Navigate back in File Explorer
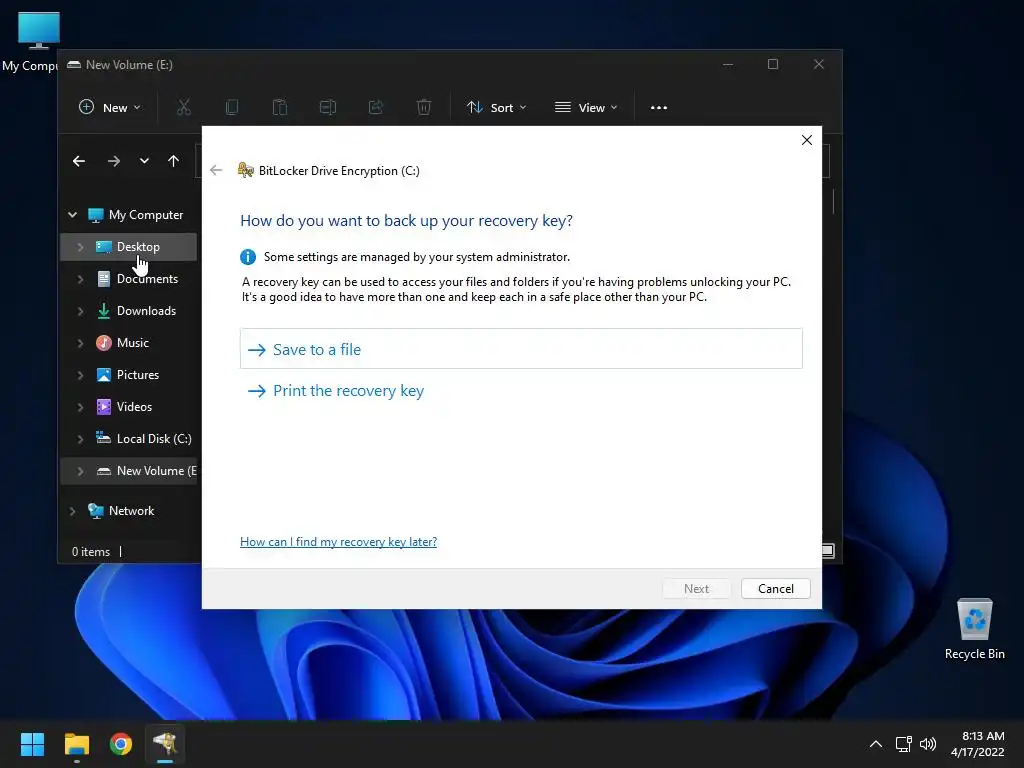 (79, 161)
